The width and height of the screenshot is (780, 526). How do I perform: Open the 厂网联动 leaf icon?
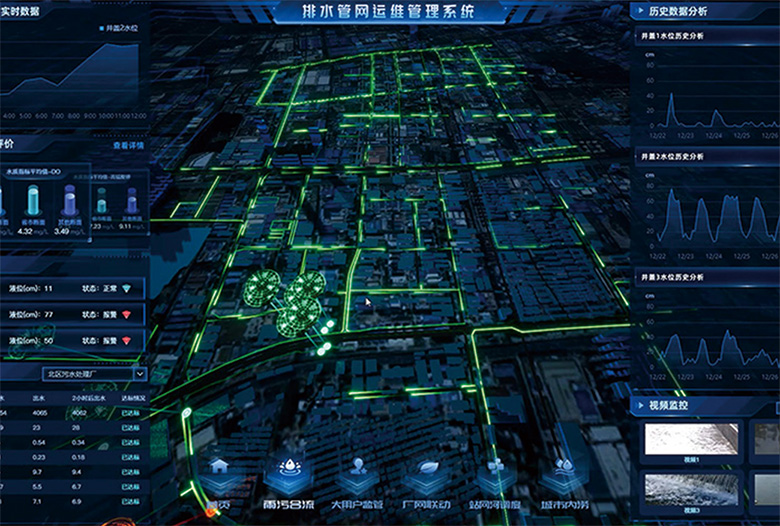pyautogui.click(x=427, y=467)
